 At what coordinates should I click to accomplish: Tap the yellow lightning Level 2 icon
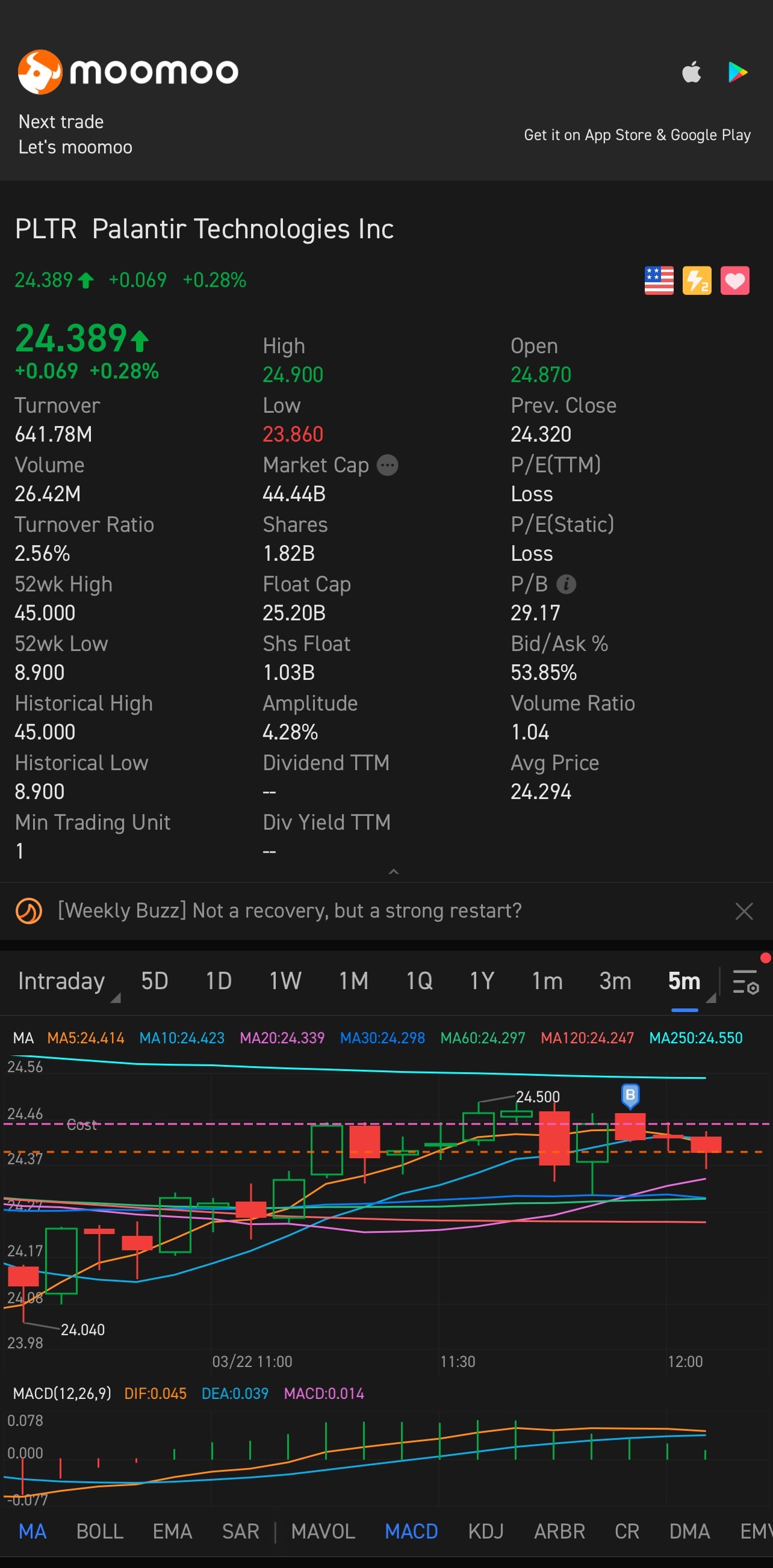point(697,280)
